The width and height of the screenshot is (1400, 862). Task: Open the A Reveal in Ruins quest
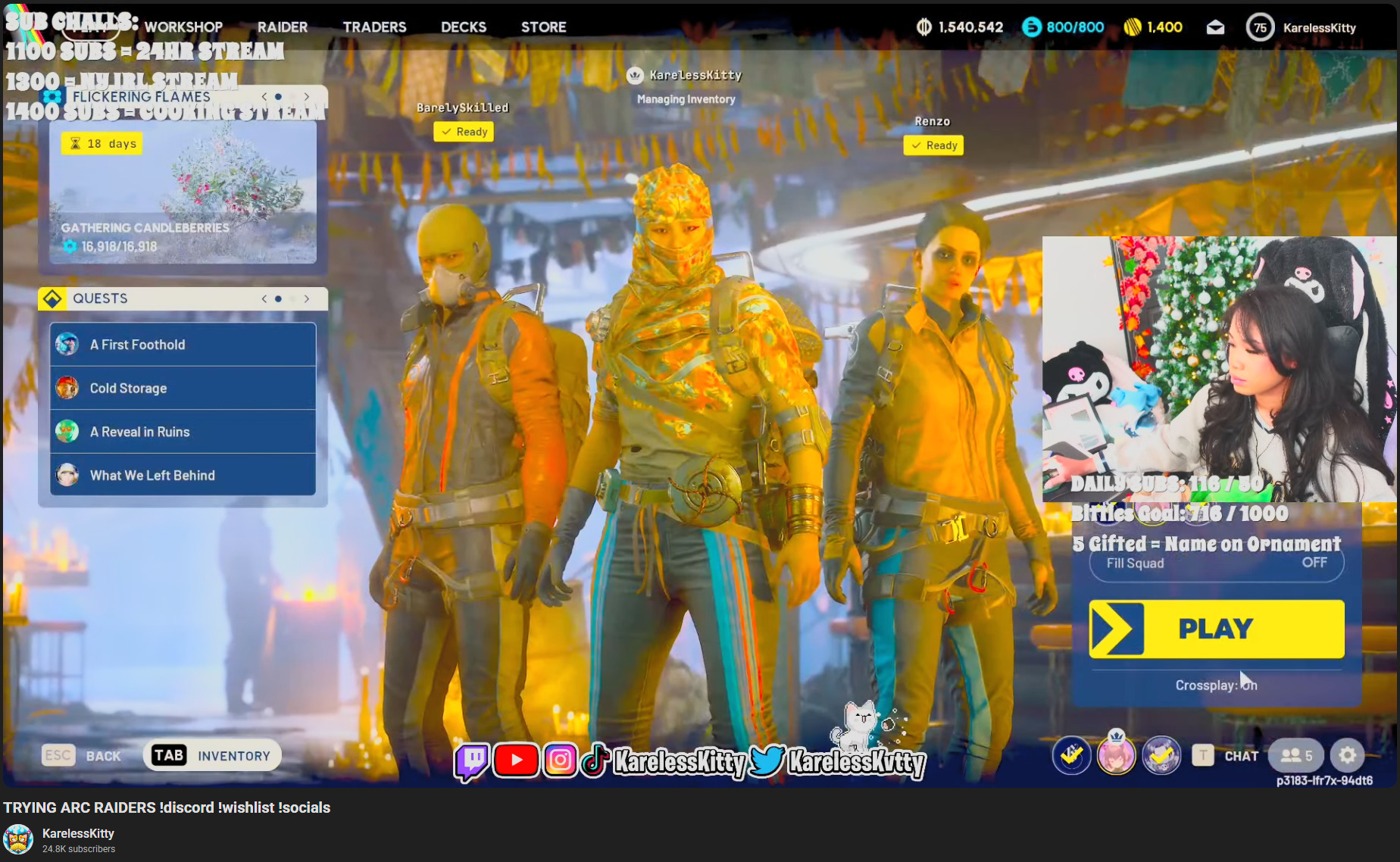183,432
